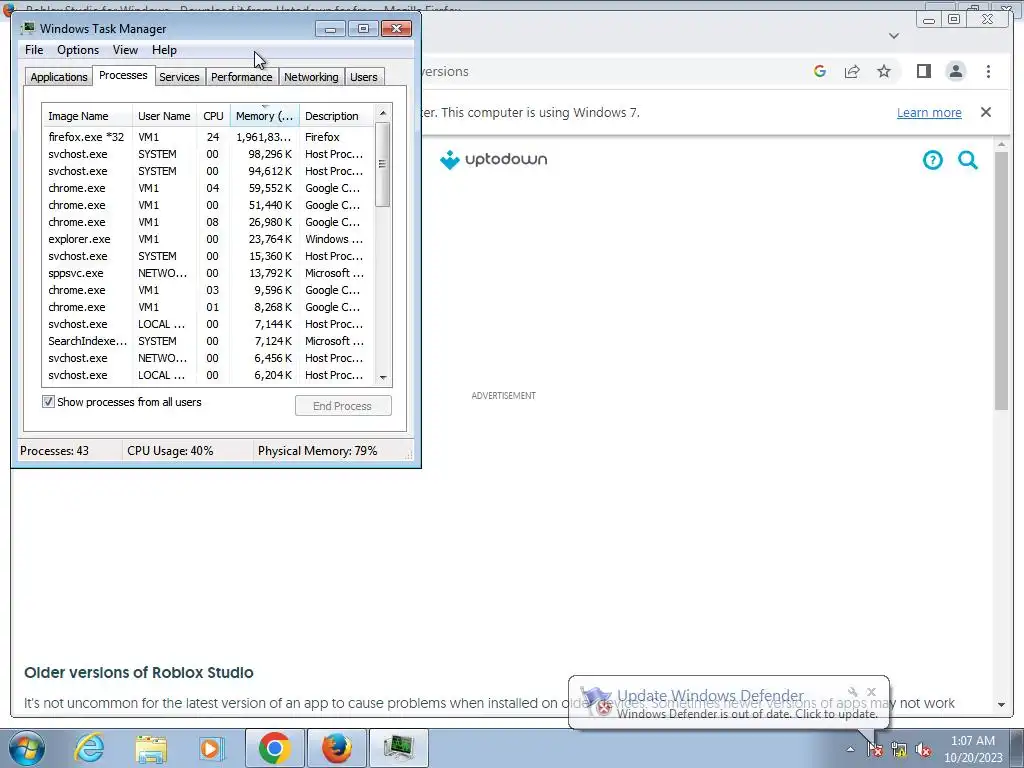Bookmark this page with the star icon
The image size is (1024, 768).
(884, 71)
